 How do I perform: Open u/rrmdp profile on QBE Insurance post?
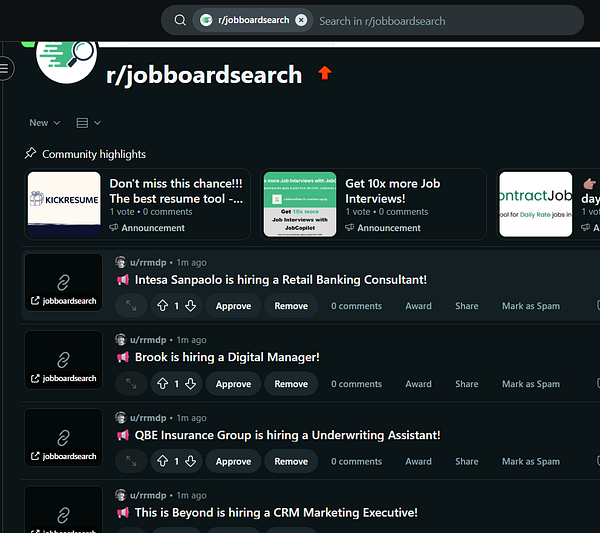148,418
